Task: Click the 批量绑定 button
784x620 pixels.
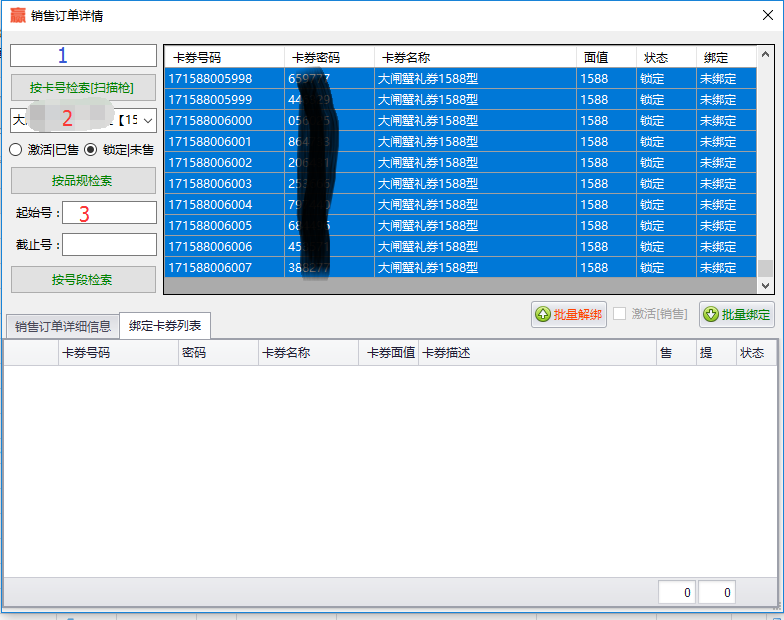Action: [737, 314]
